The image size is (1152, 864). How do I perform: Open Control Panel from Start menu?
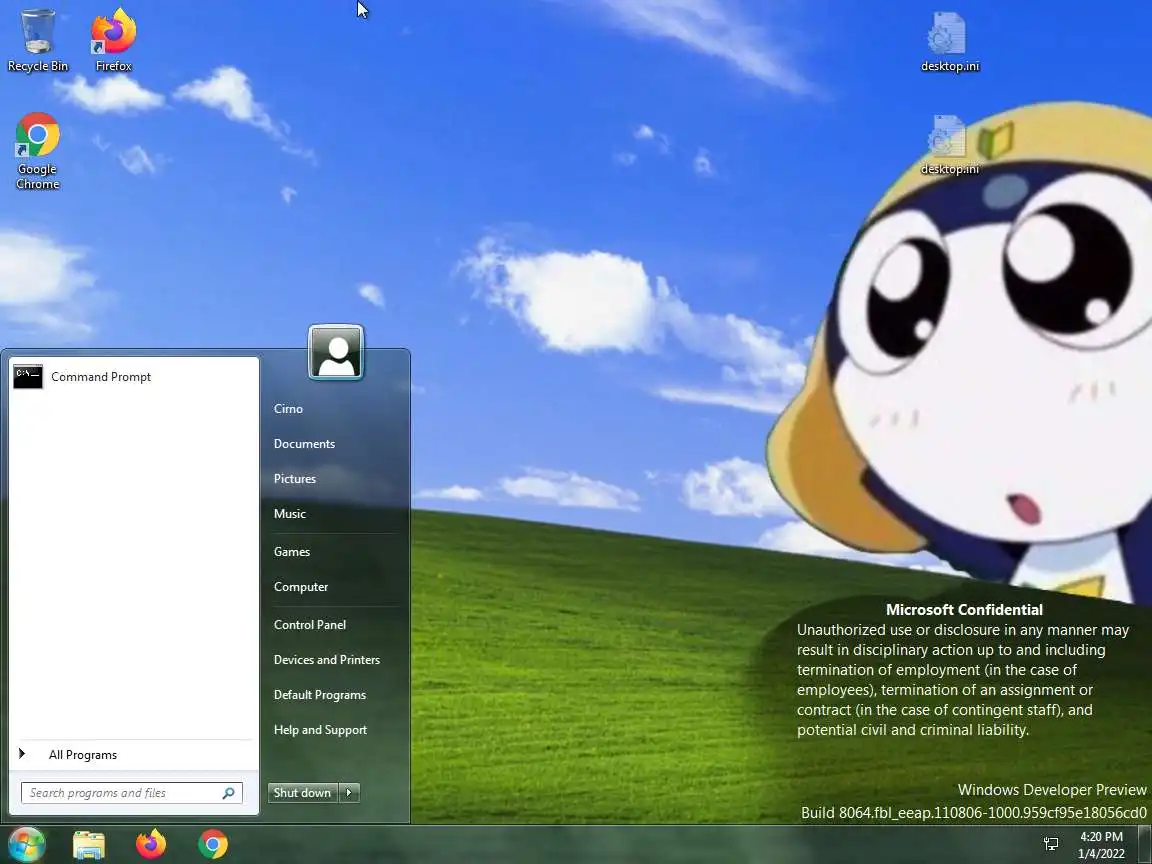309,624
